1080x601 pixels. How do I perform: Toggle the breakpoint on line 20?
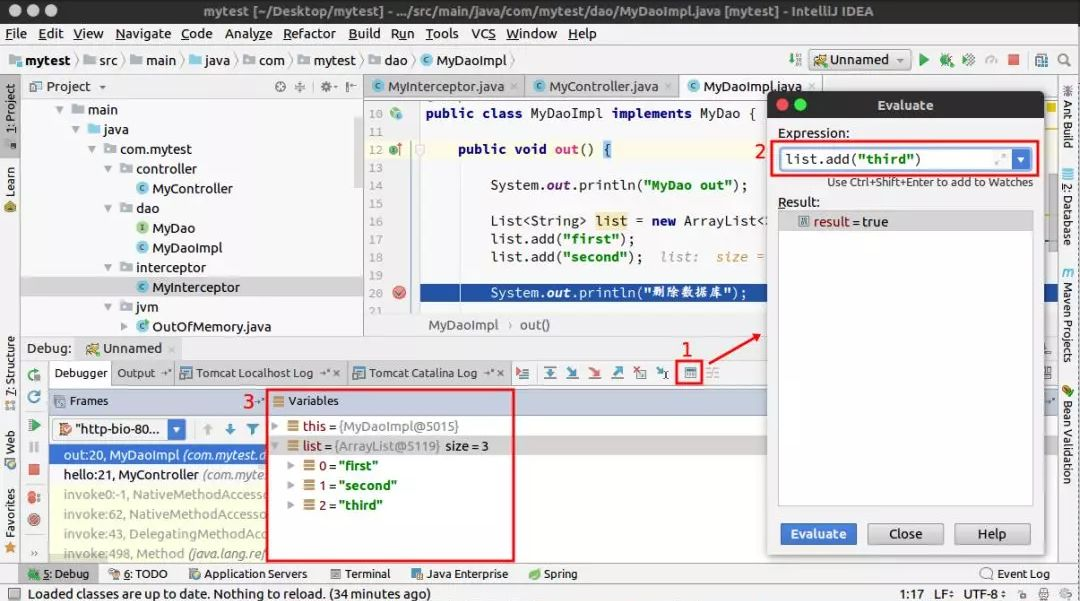399,293
